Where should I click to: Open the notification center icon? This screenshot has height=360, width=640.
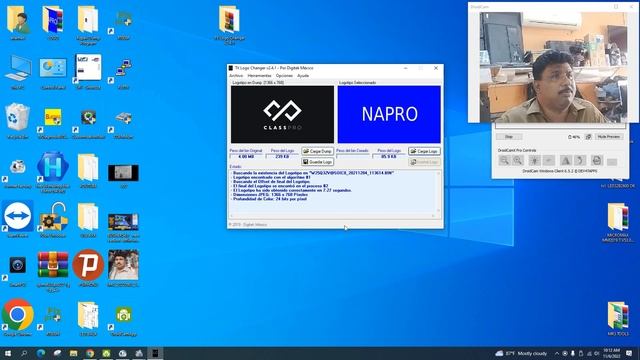[629, 353]
